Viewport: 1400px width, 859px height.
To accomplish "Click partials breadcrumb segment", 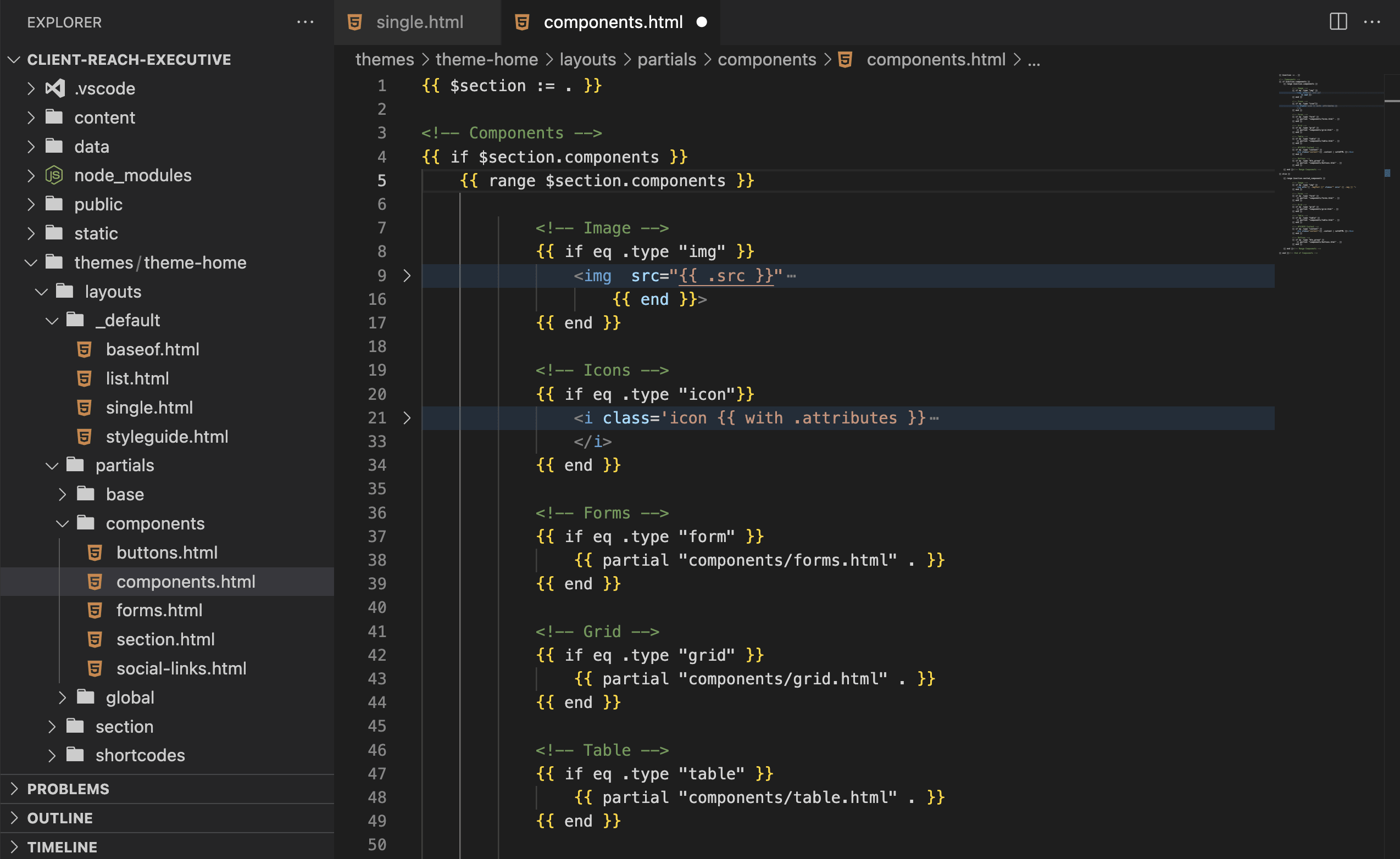I will 666,59.
